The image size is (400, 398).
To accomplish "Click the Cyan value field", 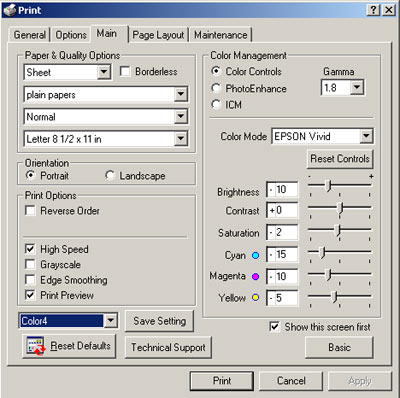I will (x=282, y=255).
